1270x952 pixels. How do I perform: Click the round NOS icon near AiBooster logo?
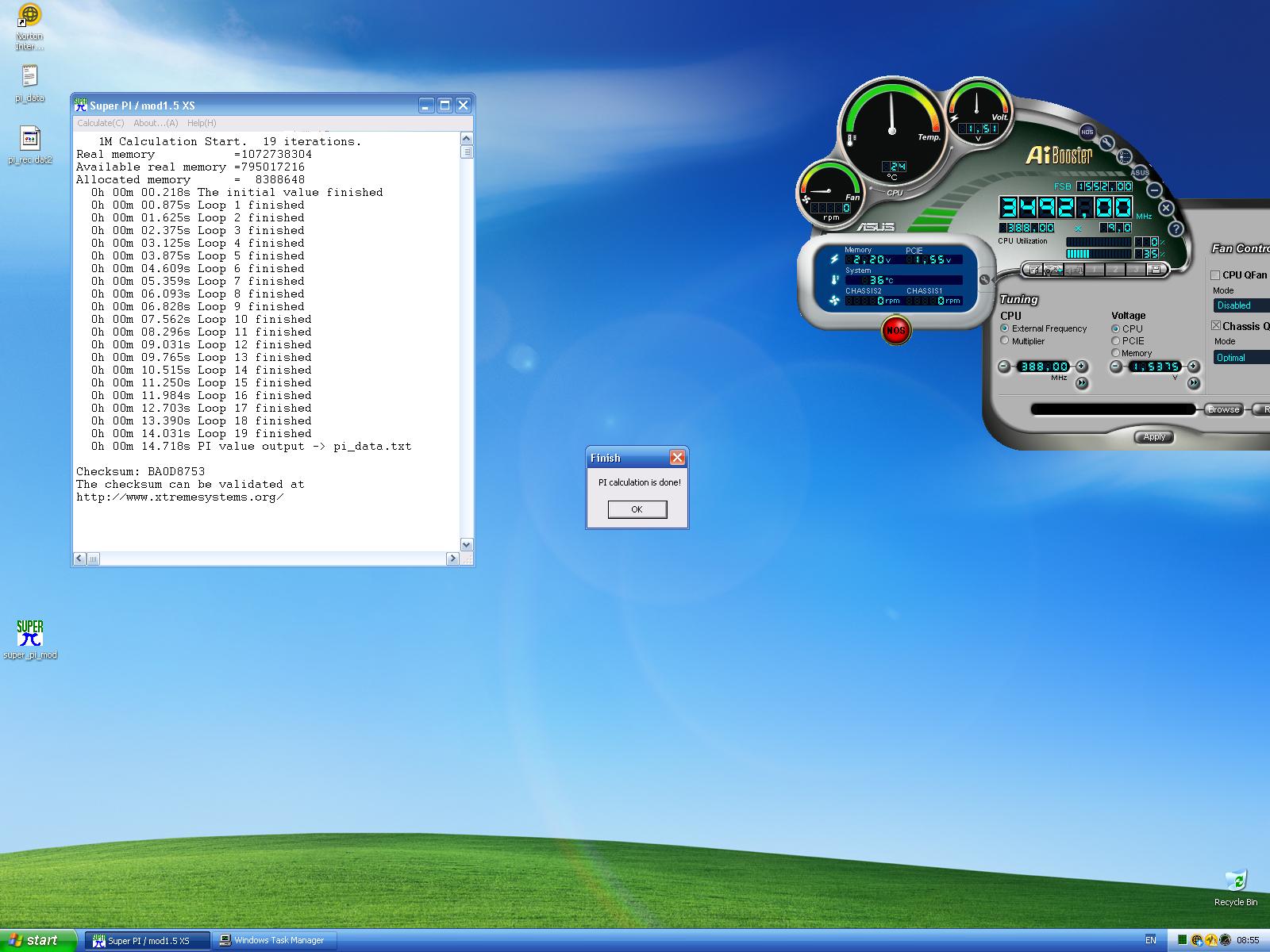[x=1087, y=132]
